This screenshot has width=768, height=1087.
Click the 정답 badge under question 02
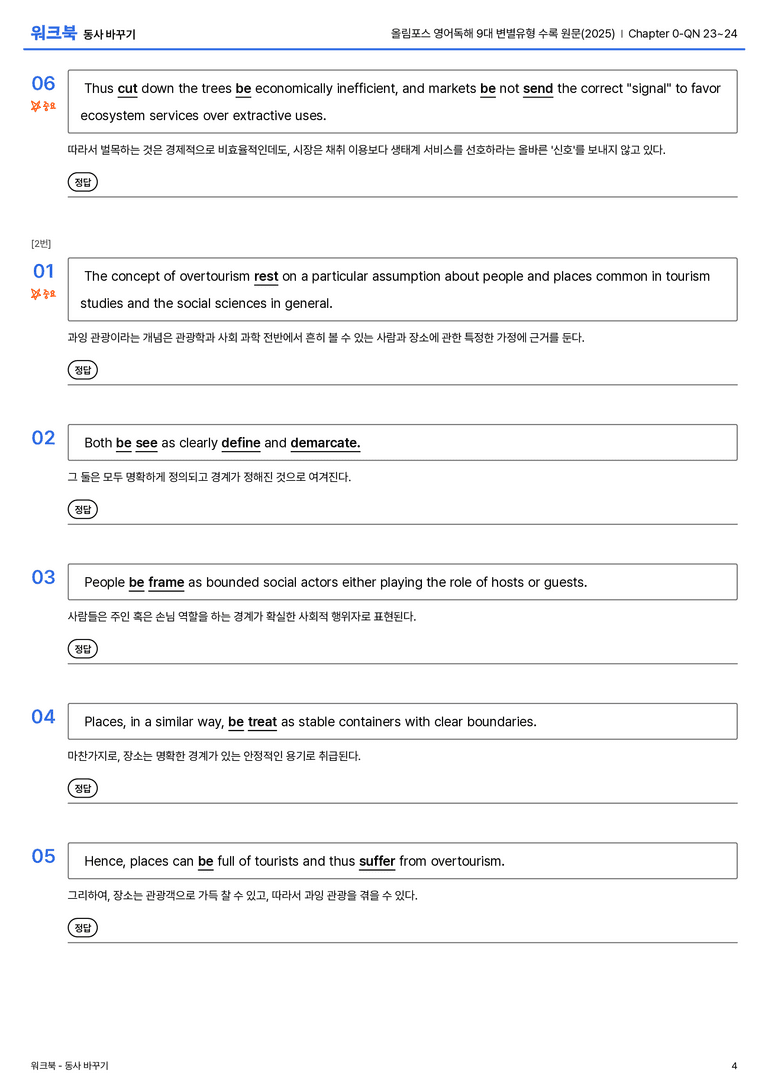tap(82, 510)
